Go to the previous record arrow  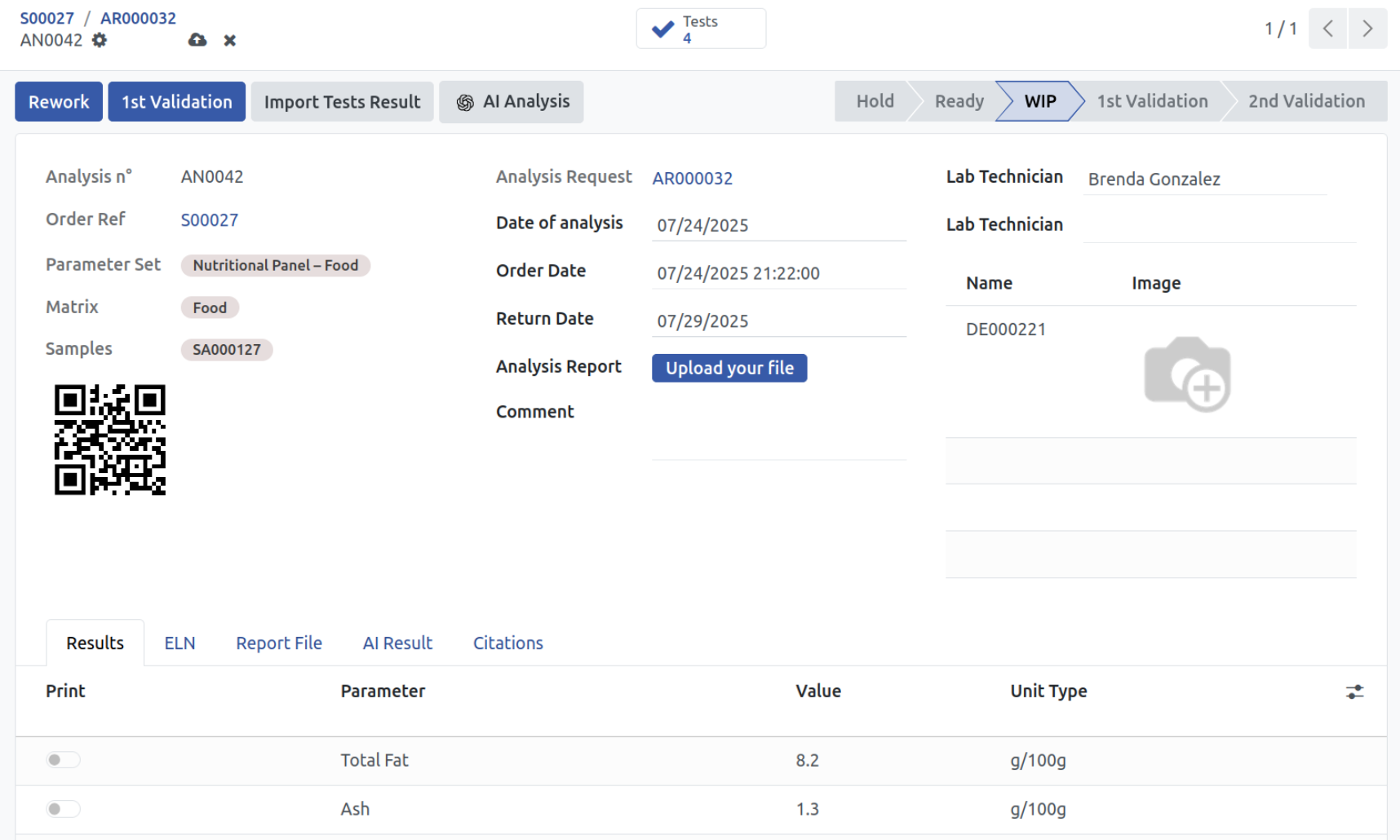(1327, 29)
